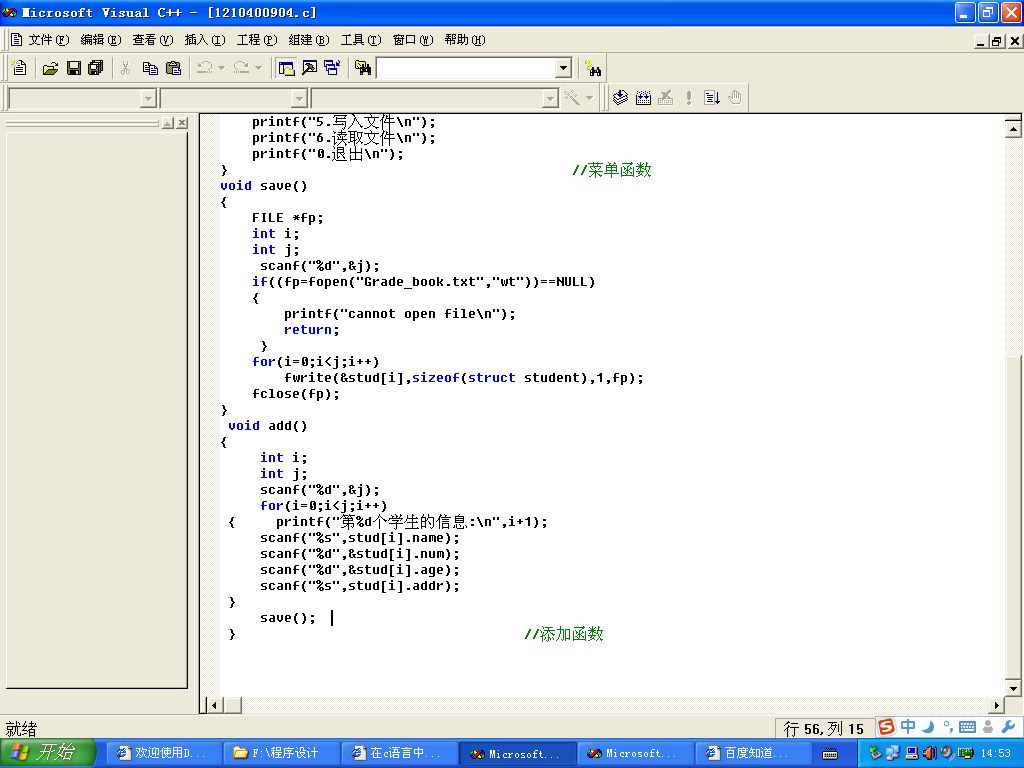Open the 帮助(H) menu

465,40
